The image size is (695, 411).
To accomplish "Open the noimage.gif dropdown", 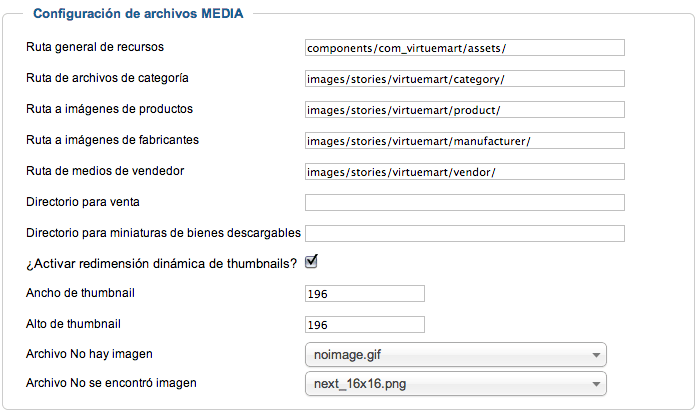I will [456, 355].
